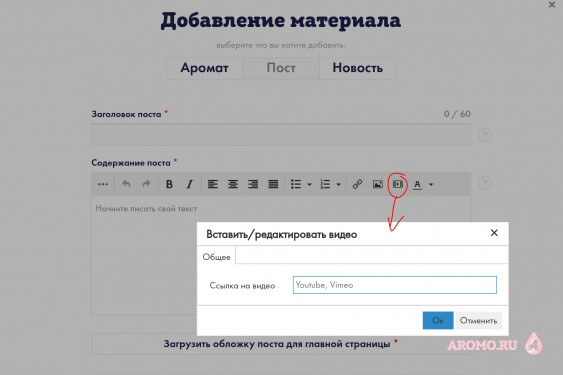Screen dimensions: 563x375
Task: Undo the last edit in the toolbar
Action: pos(126,184)
